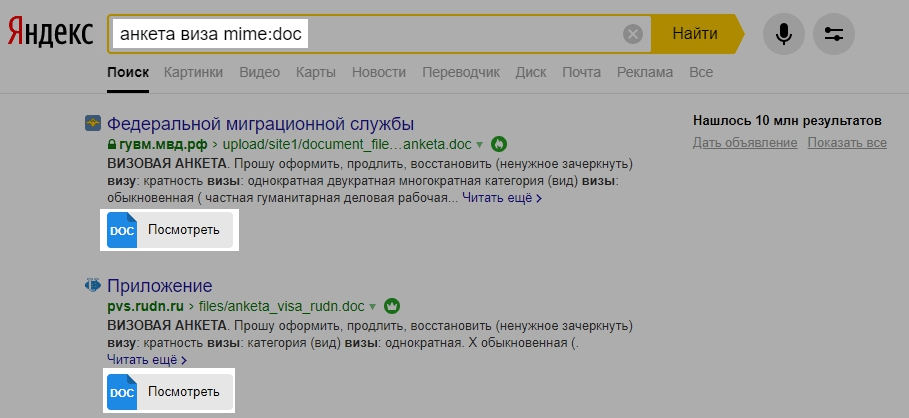Open the Переводчик tab

[461, 73]
